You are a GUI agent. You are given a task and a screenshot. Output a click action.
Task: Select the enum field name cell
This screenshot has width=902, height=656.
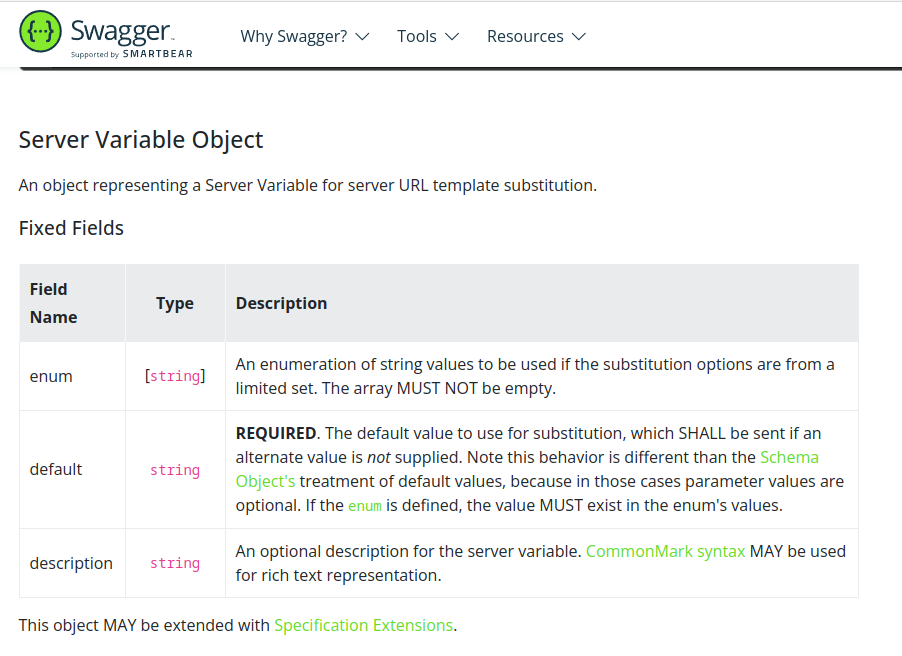point(51,376)
